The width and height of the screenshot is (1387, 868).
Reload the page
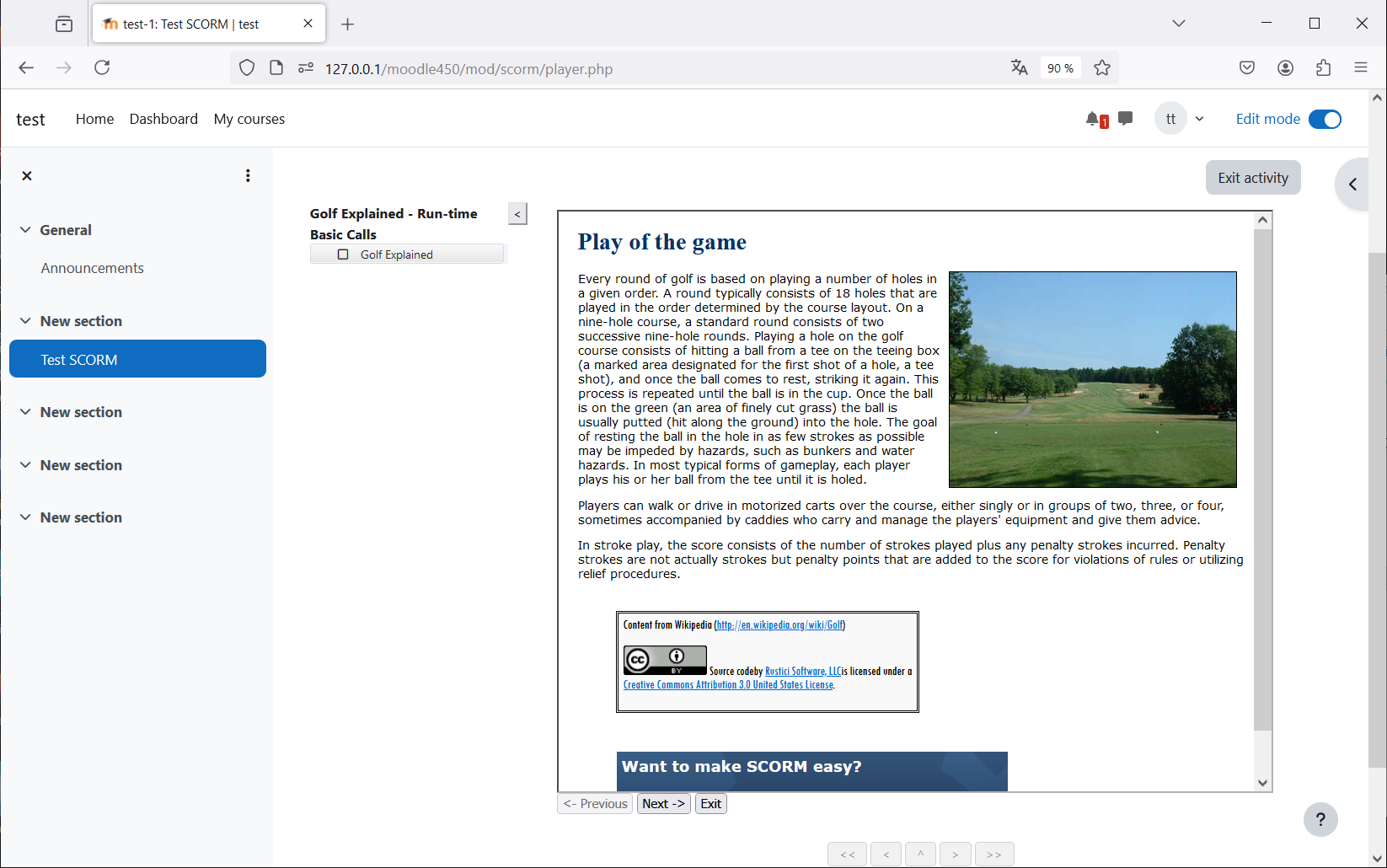pyautogui.click(x=102, y=68)
